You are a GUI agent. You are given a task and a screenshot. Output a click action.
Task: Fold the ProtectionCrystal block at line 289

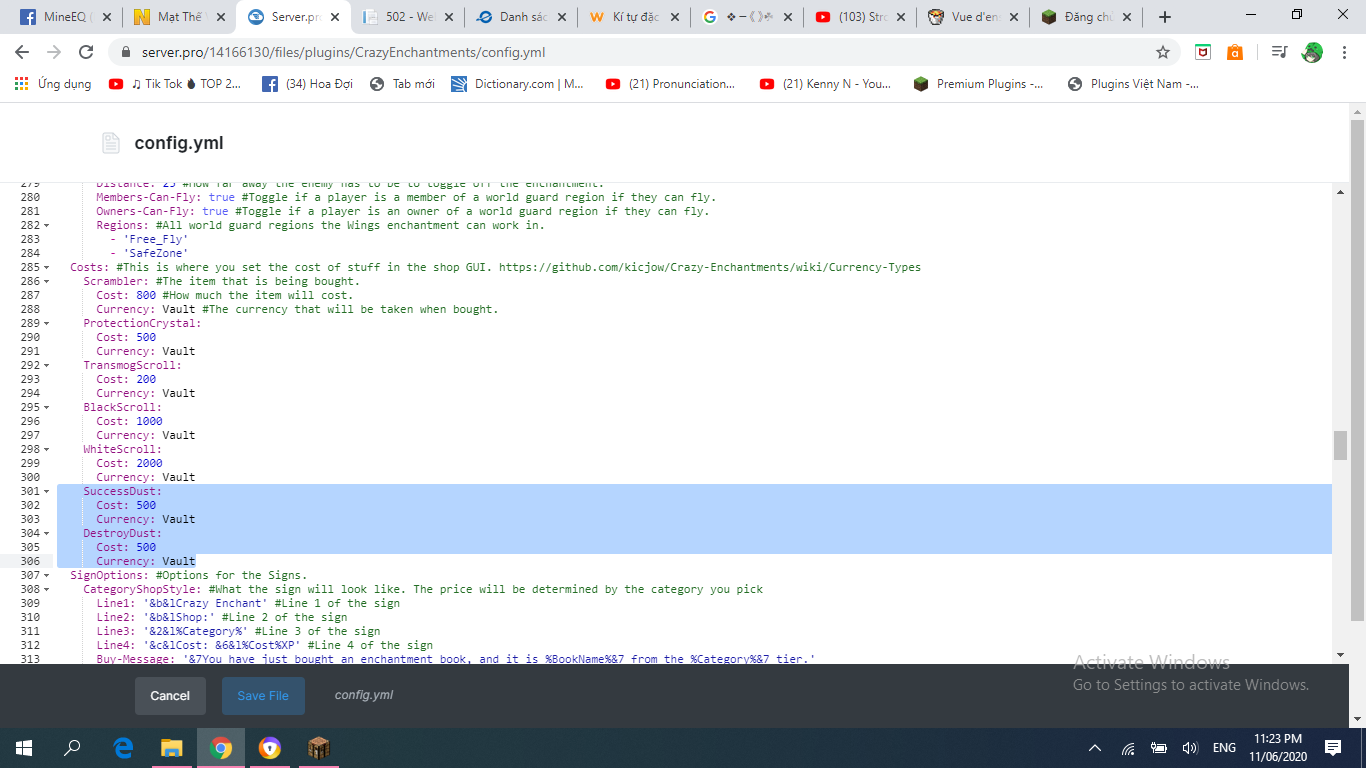click(47, 323)
